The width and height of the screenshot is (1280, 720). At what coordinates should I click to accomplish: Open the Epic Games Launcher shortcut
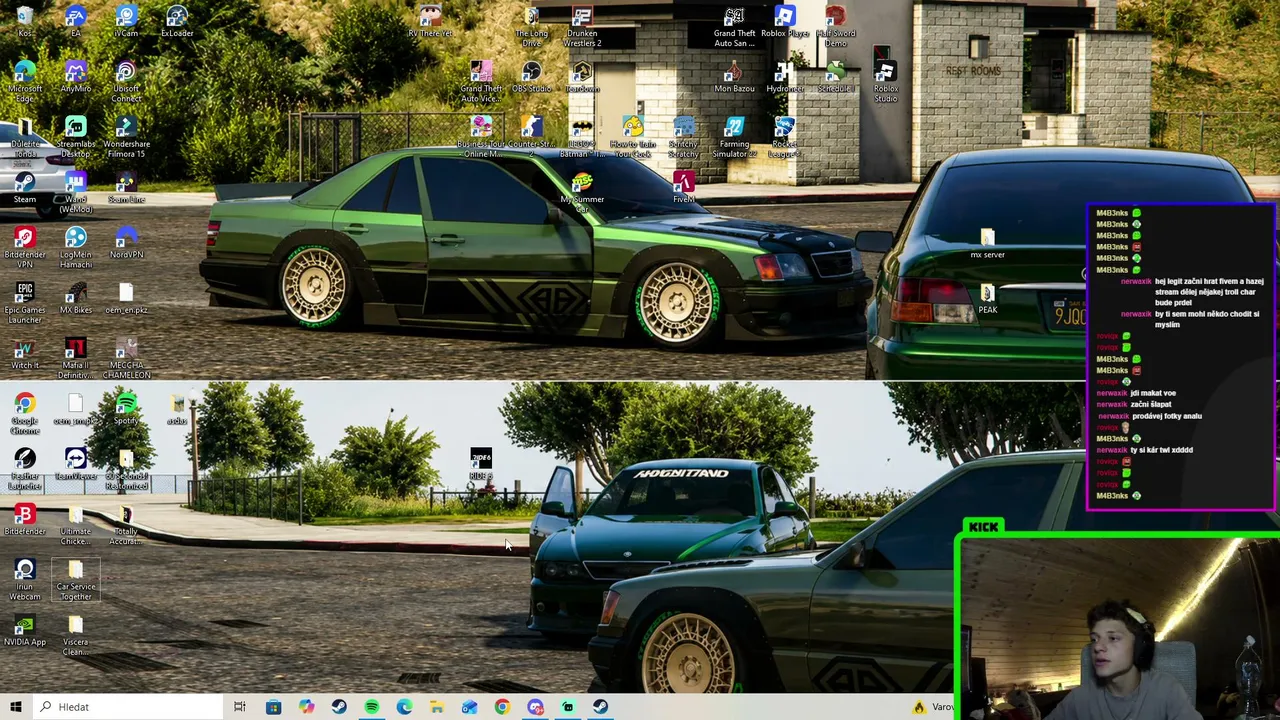point(25,302)
